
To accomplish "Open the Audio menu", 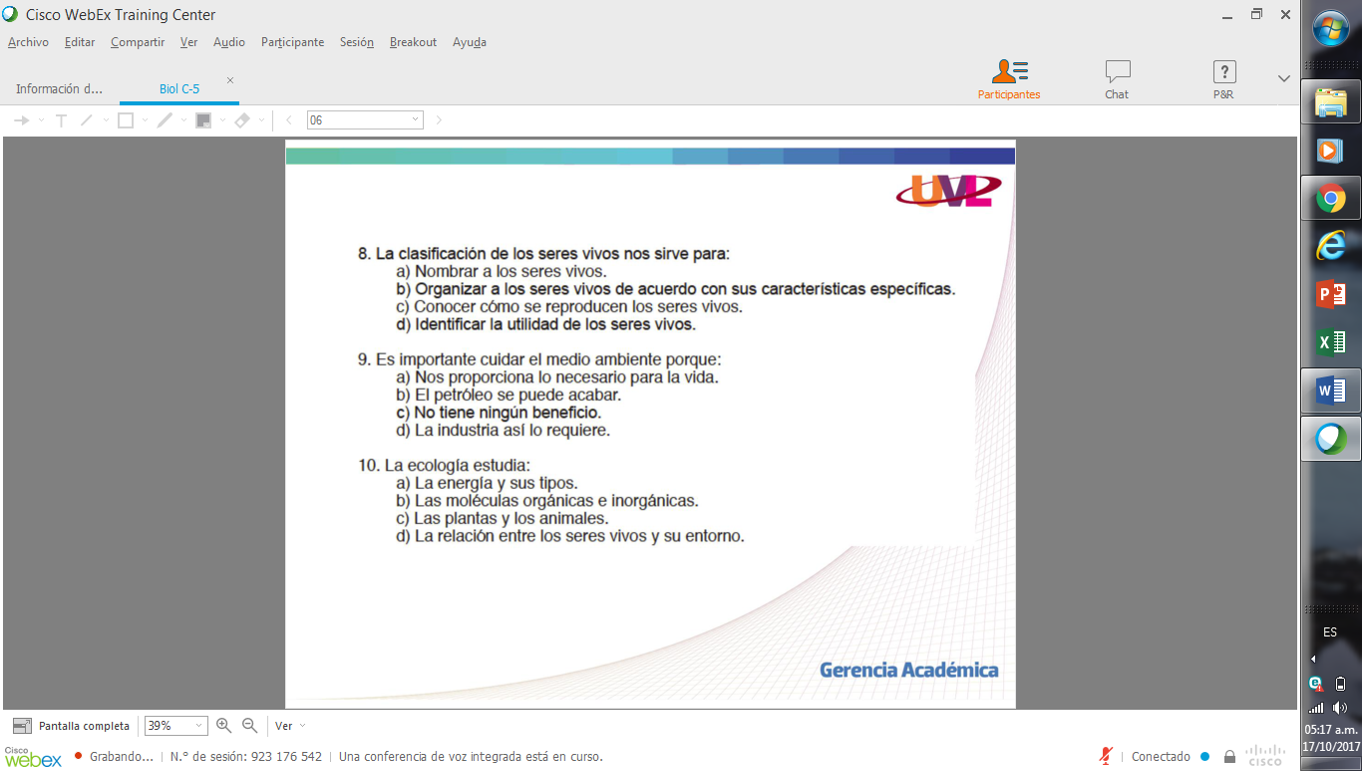I will coord(229,42).
